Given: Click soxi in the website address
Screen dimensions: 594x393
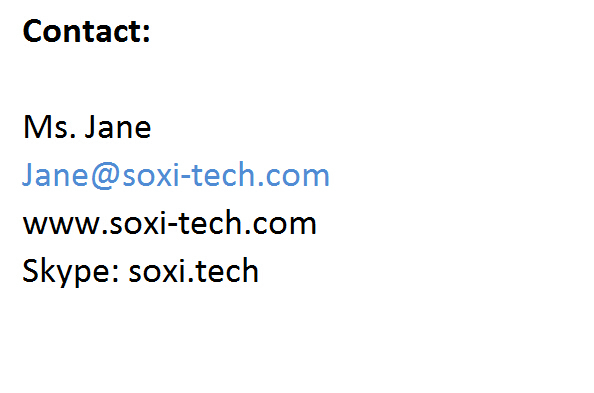Looking at the screenshot, I should (136, 224).
